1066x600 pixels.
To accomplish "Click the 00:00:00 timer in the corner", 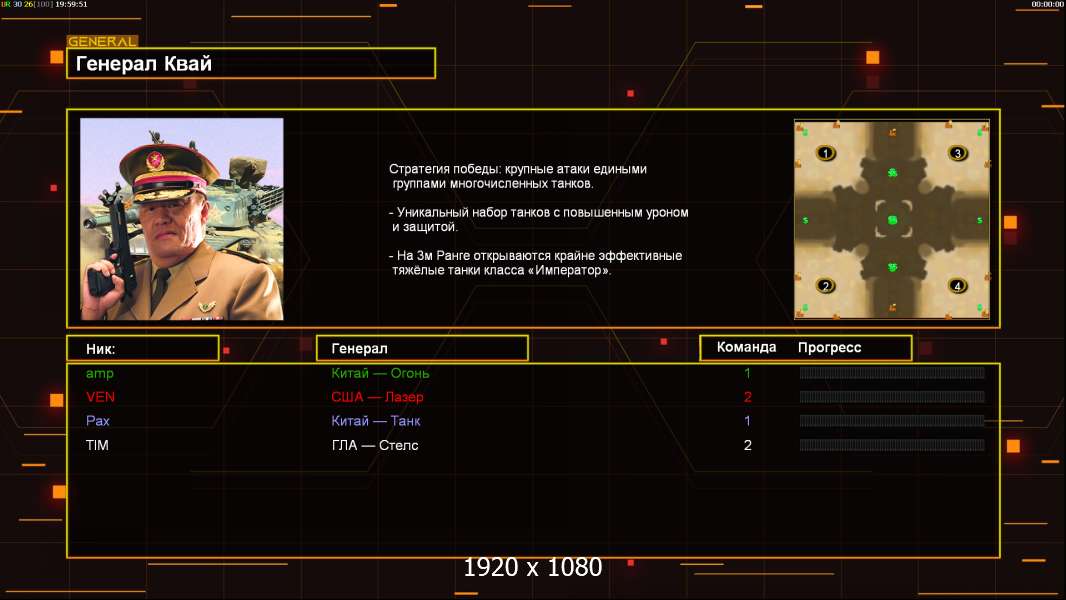I will click(x=1047, y=4).
